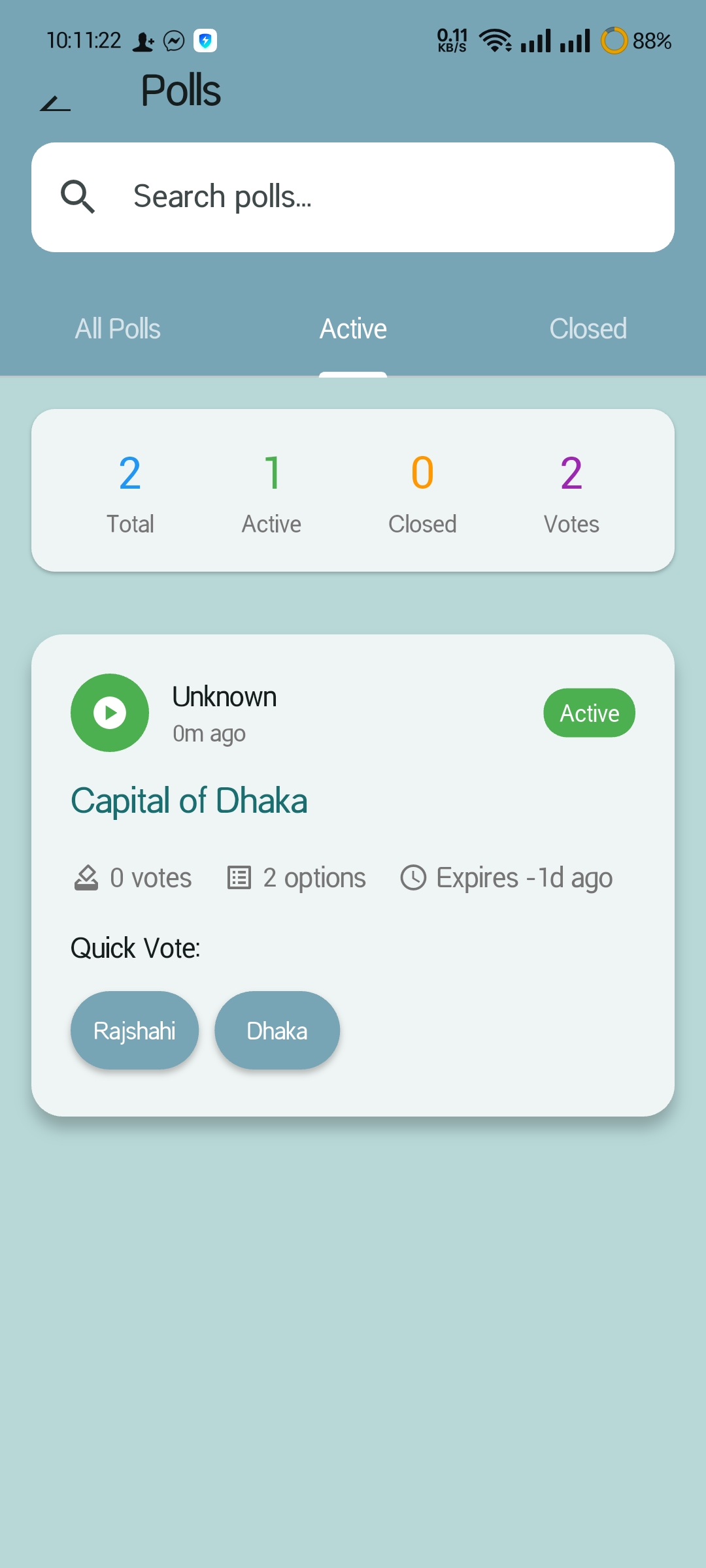Focus the Search polls input field

pos(353,197)
